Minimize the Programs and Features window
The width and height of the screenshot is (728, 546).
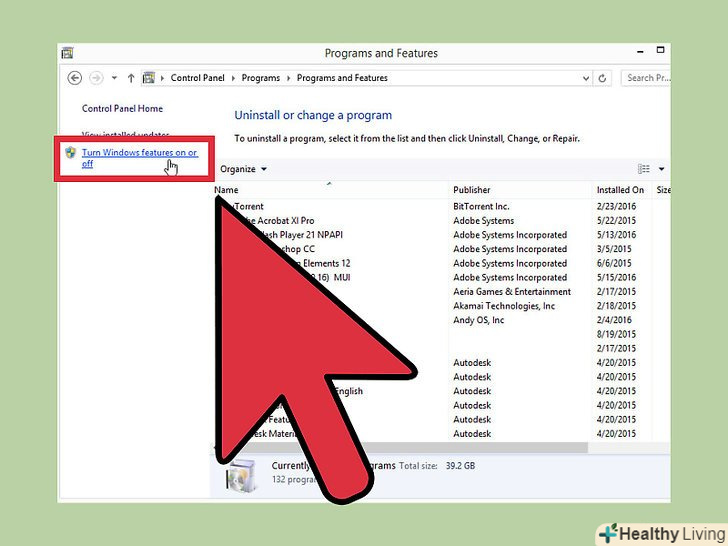click(x=640, y=52)
